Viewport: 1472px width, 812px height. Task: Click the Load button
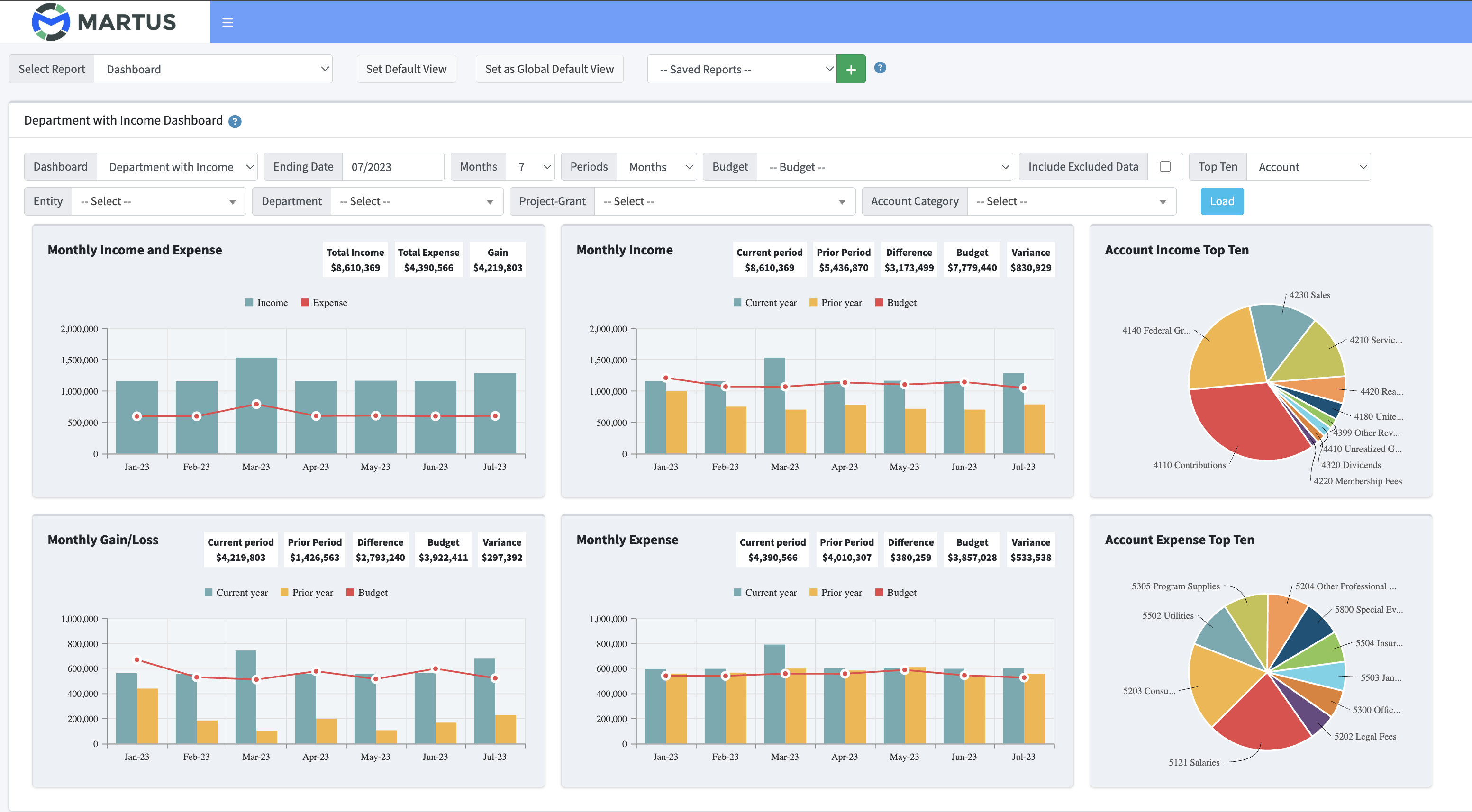(x=1222, y=201)
